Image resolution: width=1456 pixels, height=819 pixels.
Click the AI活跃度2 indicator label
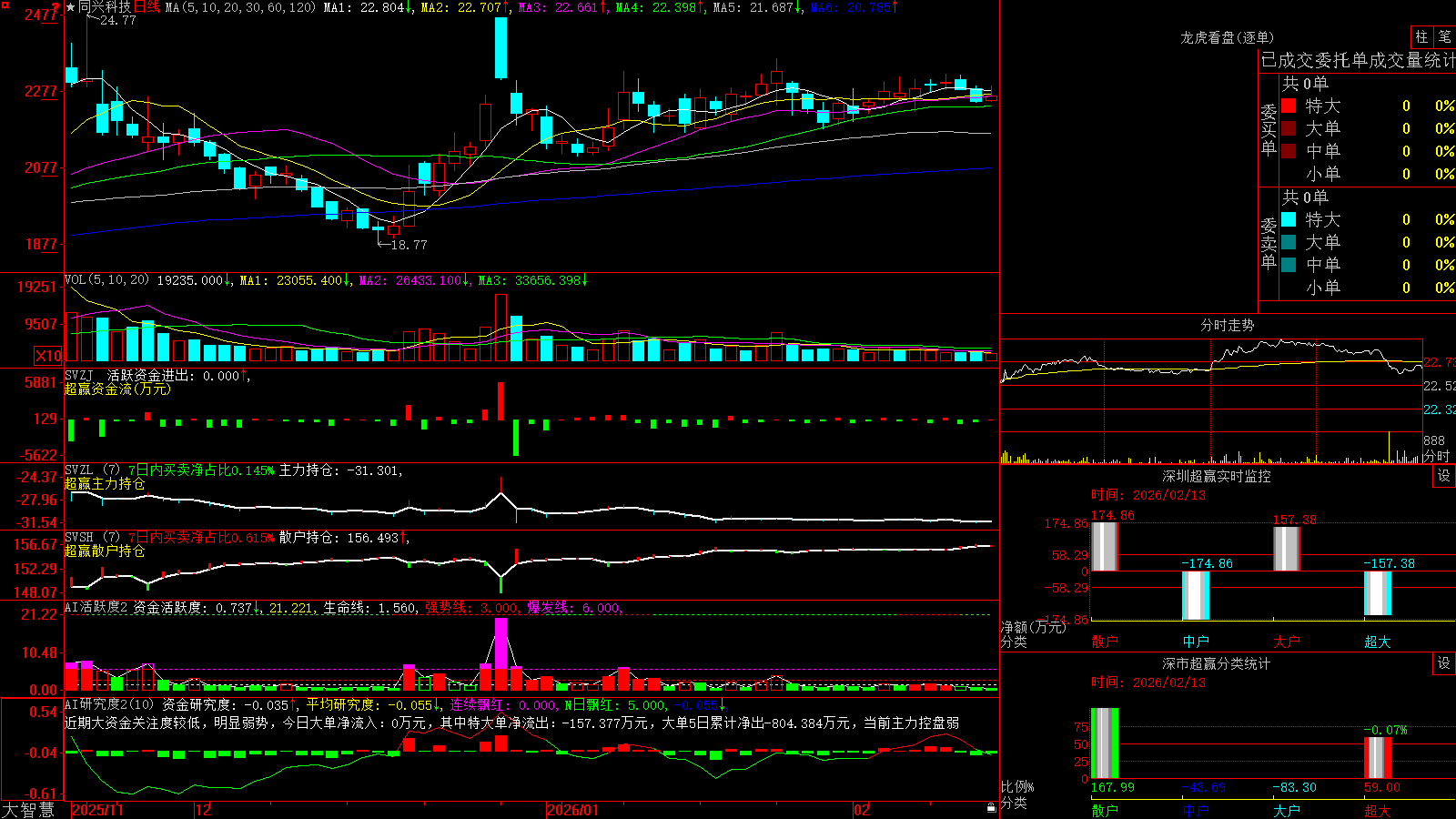pos(96,607)
